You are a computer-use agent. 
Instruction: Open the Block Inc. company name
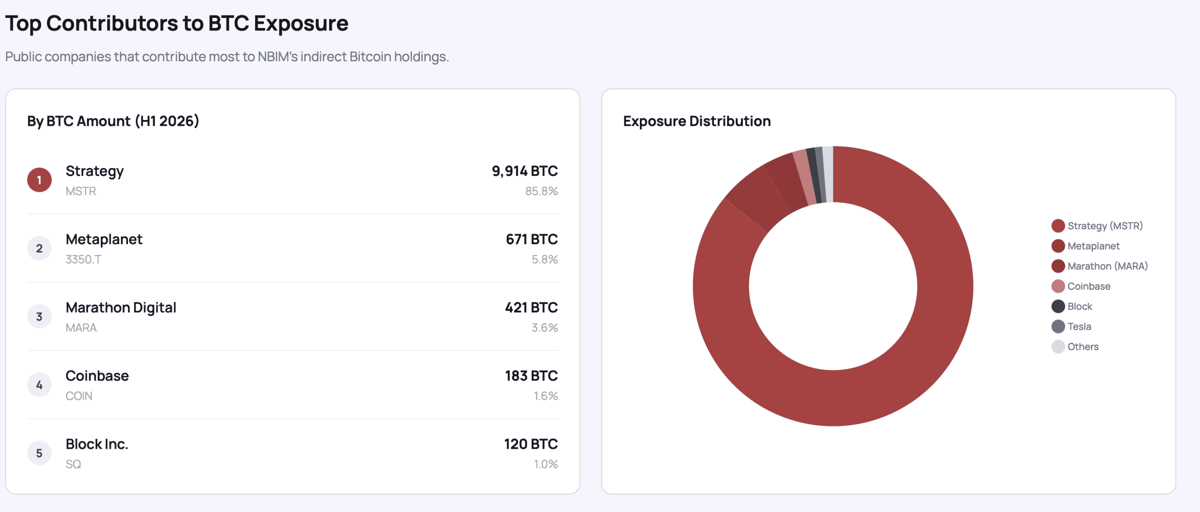coord(97,444)
